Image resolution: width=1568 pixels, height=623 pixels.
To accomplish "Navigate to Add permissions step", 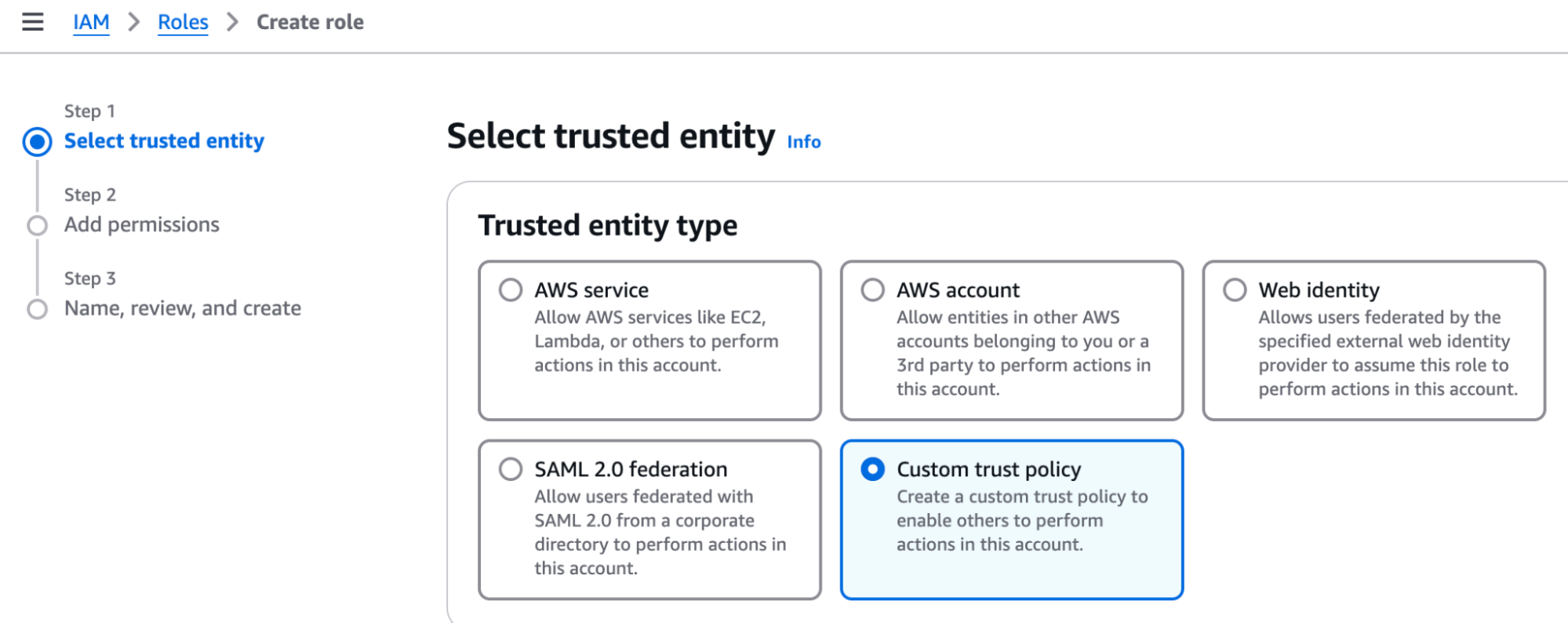I will [x=141, y=224].
